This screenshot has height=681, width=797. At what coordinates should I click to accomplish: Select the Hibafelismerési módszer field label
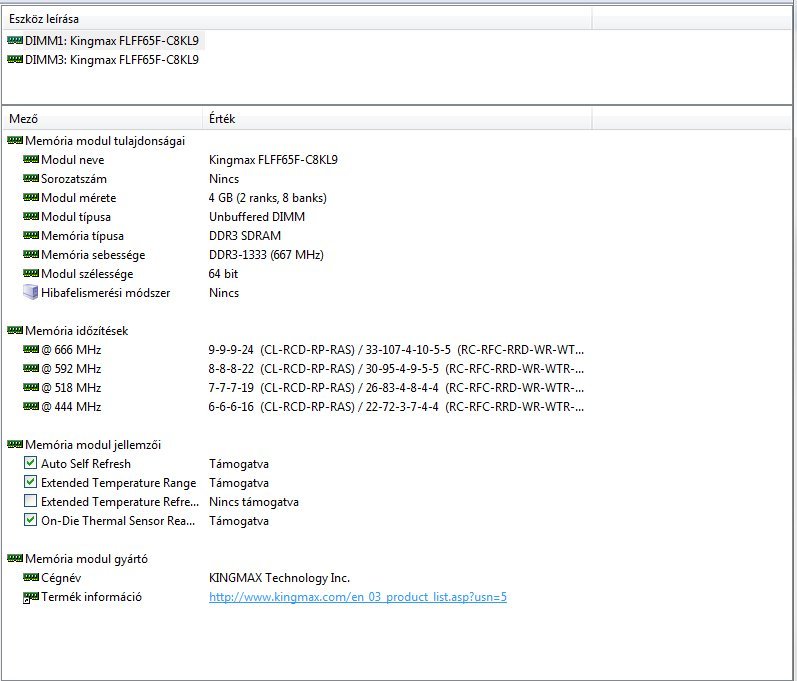click(x=106, y=293)
